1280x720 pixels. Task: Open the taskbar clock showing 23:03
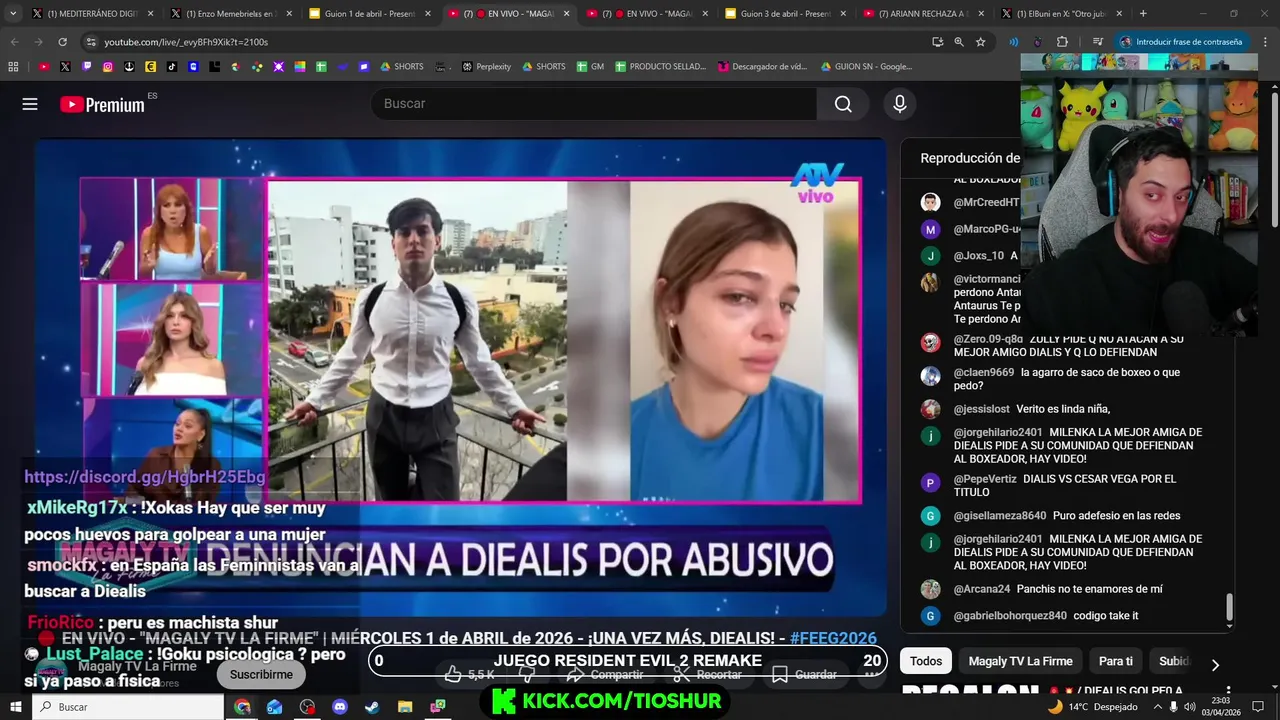tap(1219, 707)
